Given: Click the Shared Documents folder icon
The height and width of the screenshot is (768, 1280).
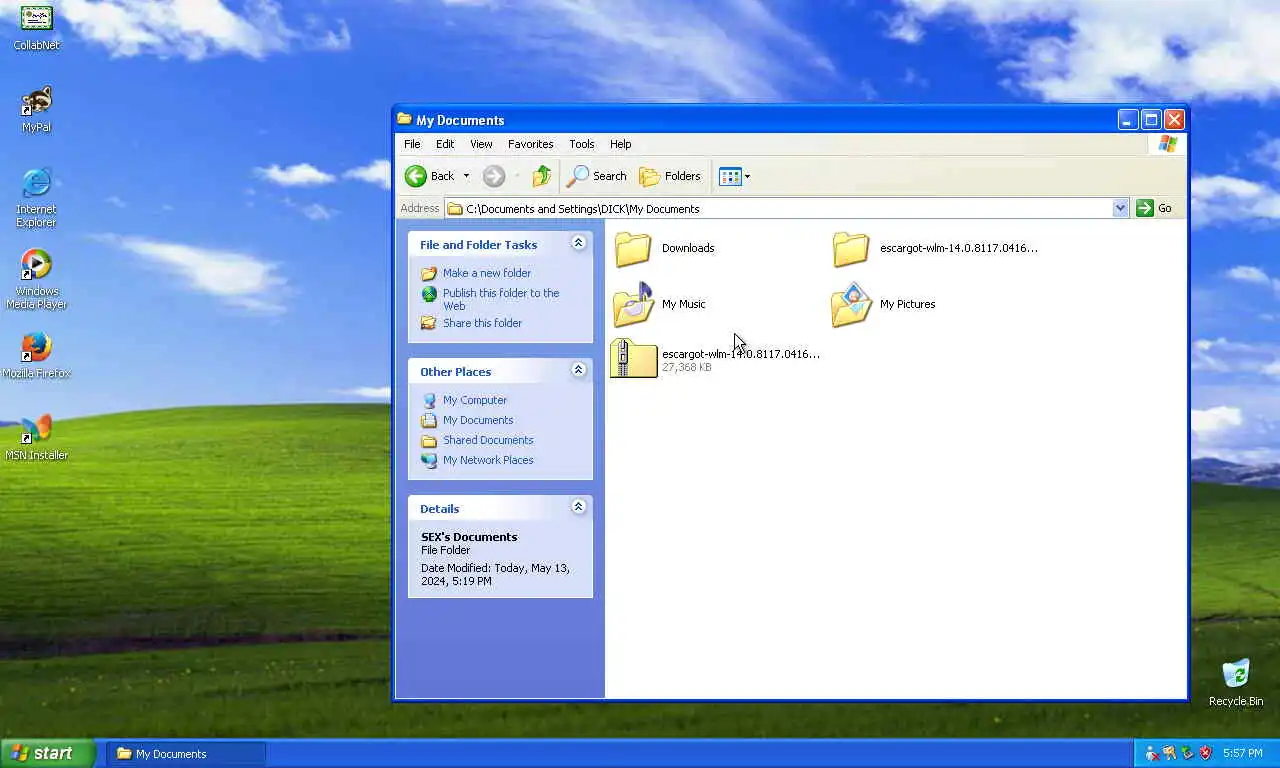Looking at the screenshot, I should (x=429, y=440).
